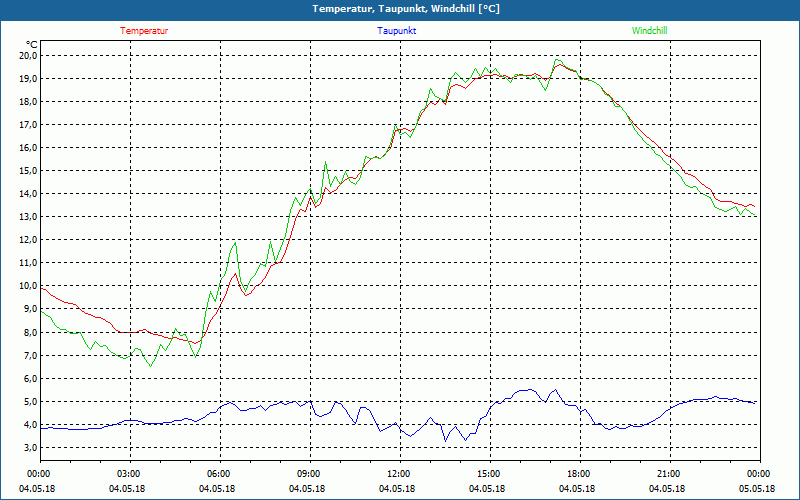800x500 pixels.
Task: Click the 14,0 y-axis label
Action: click(28, 194)
